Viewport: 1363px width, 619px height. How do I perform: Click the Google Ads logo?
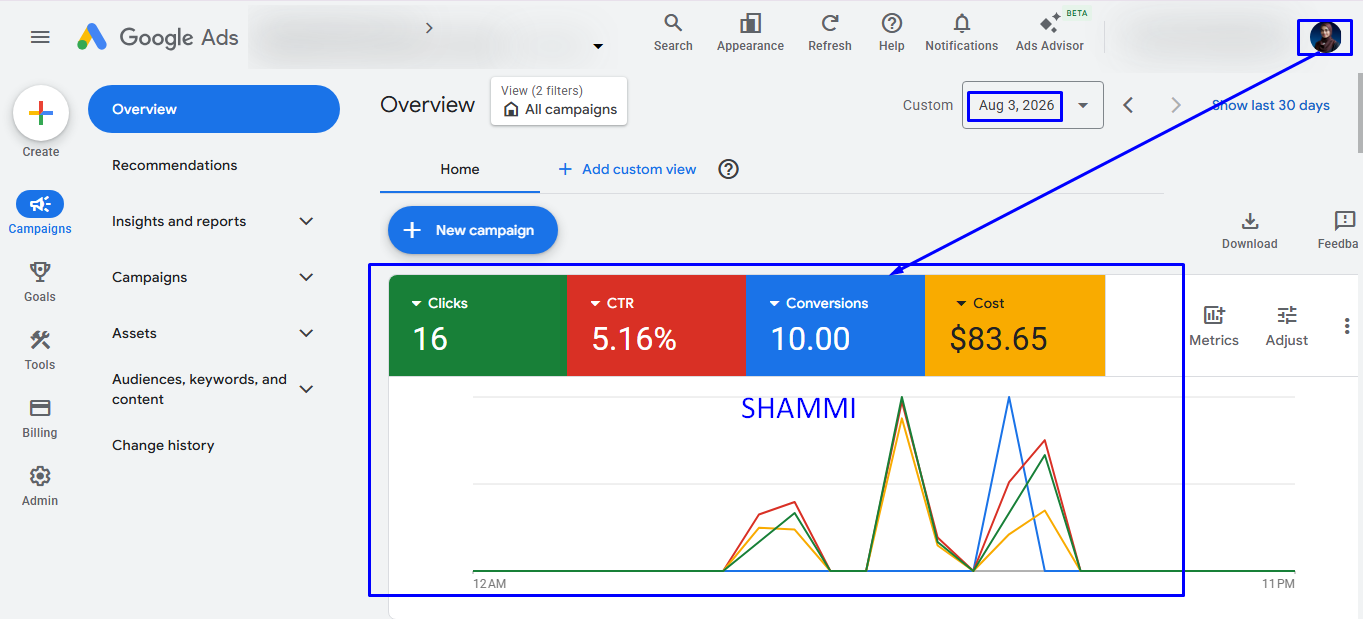click(x=158, y=37)
